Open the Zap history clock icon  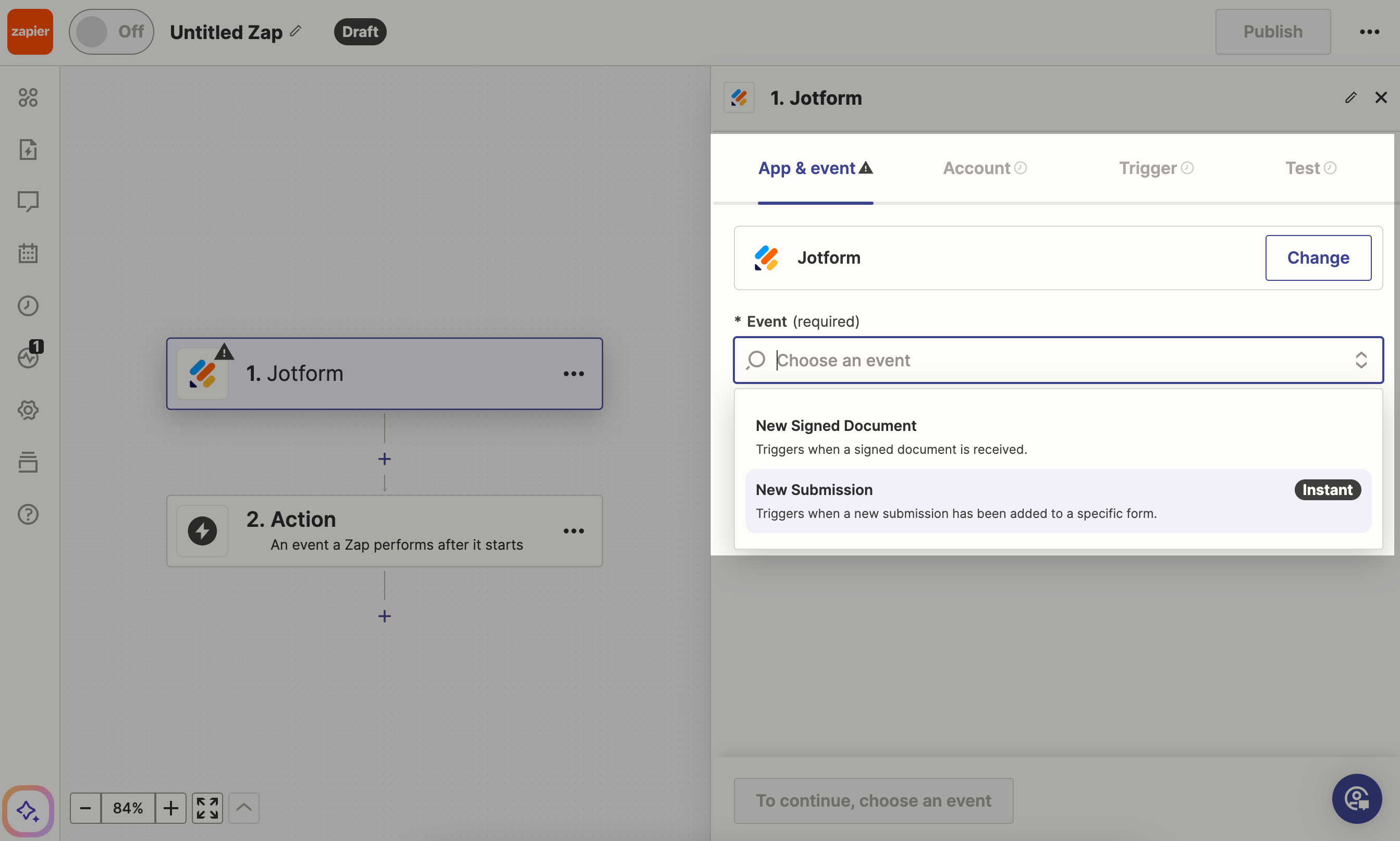(28, 306)
